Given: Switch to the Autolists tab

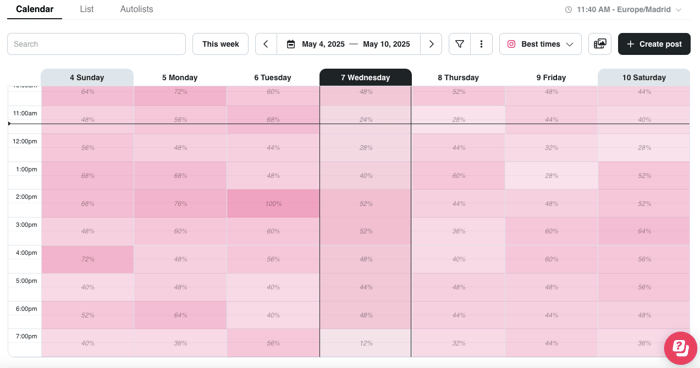Looking at the screenshot, I should point(137,9).
